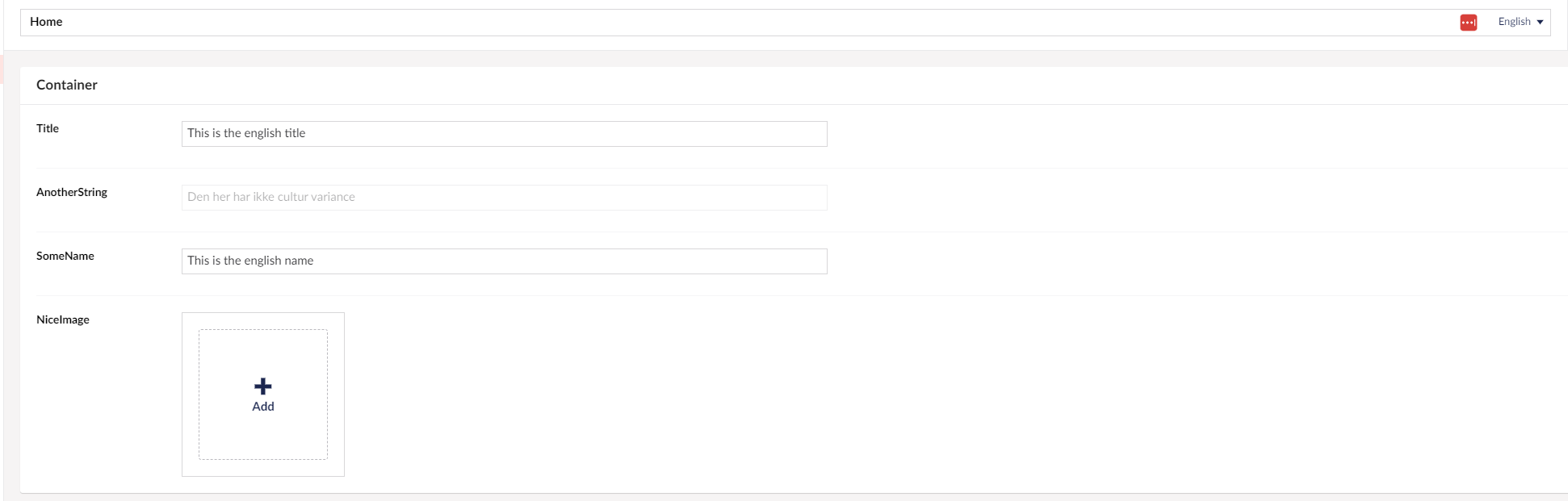Click inside the field containing the english title

(x=505, y=133)
